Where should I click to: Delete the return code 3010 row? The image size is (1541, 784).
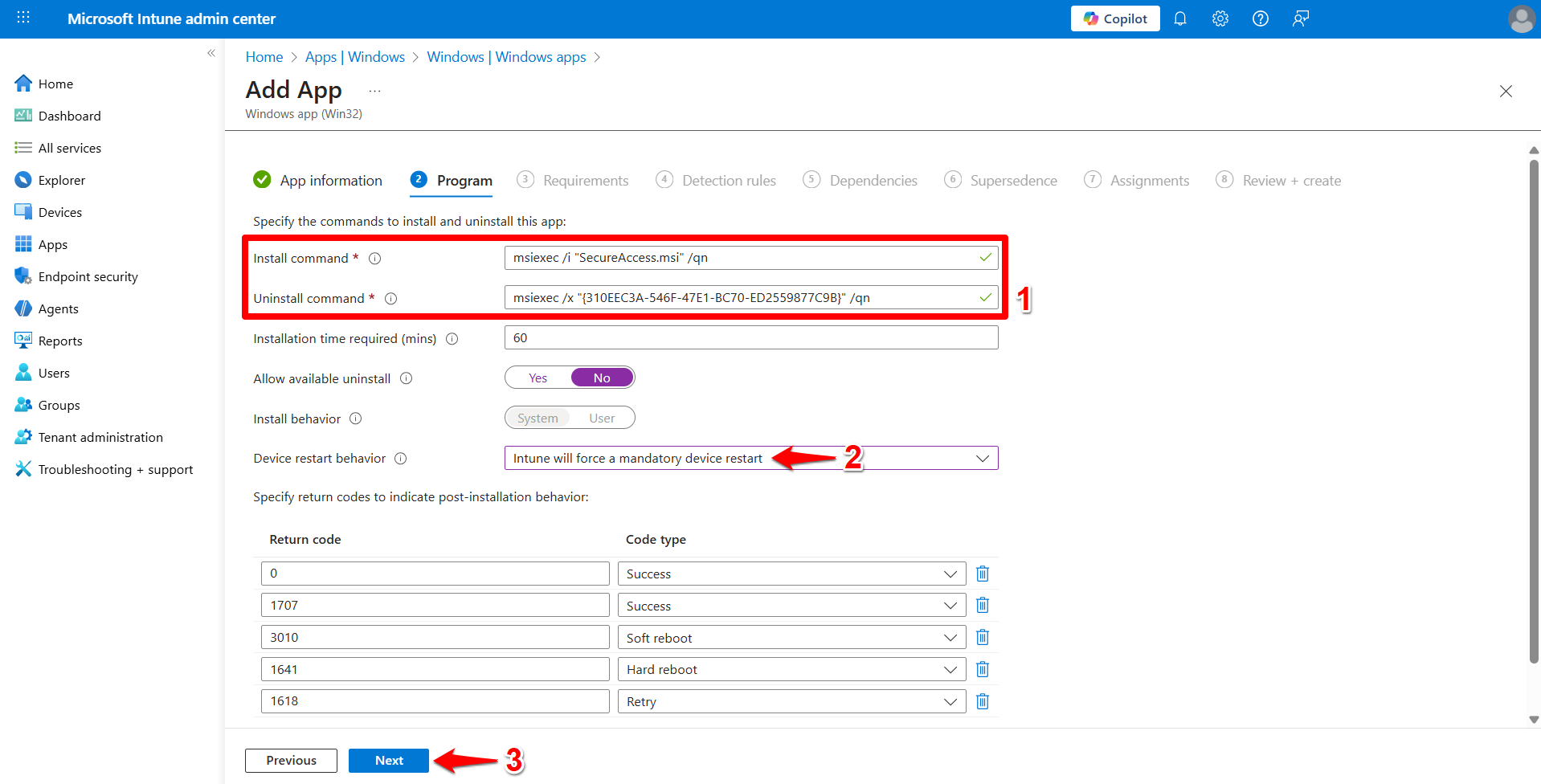click(x=982, y=638)
